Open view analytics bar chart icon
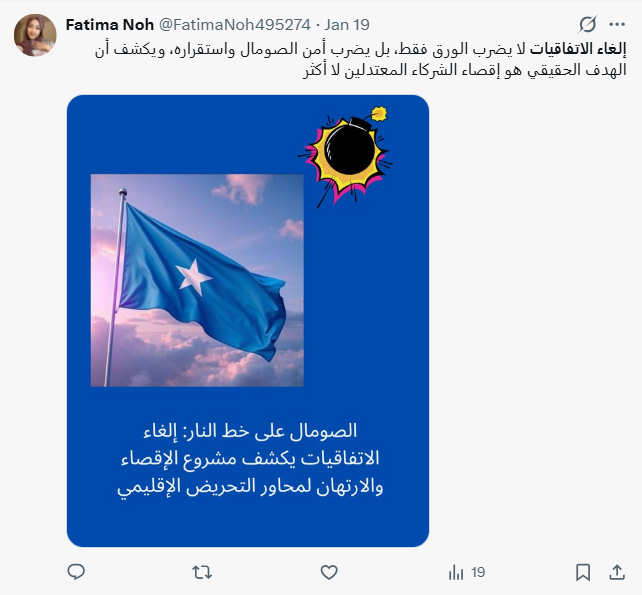 [456, 572]
